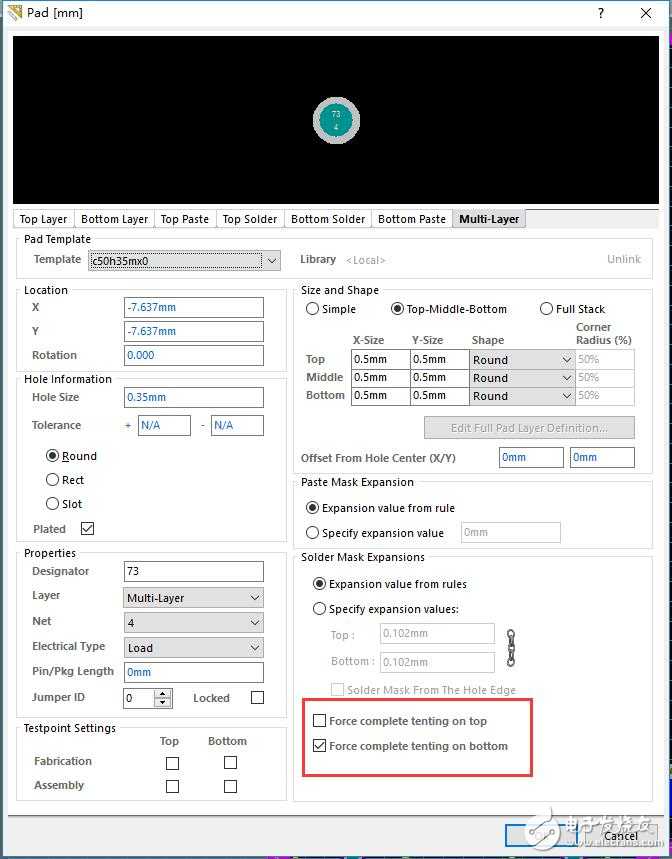This screenshot has width=672, height=859.
Task: Click the solder mask Top expansion field
Action: 437,633
